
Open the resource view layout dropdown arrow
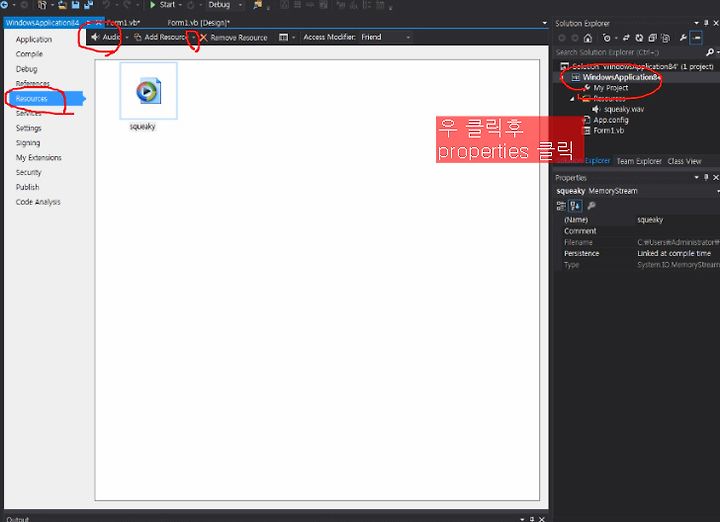tap(293, 37)
